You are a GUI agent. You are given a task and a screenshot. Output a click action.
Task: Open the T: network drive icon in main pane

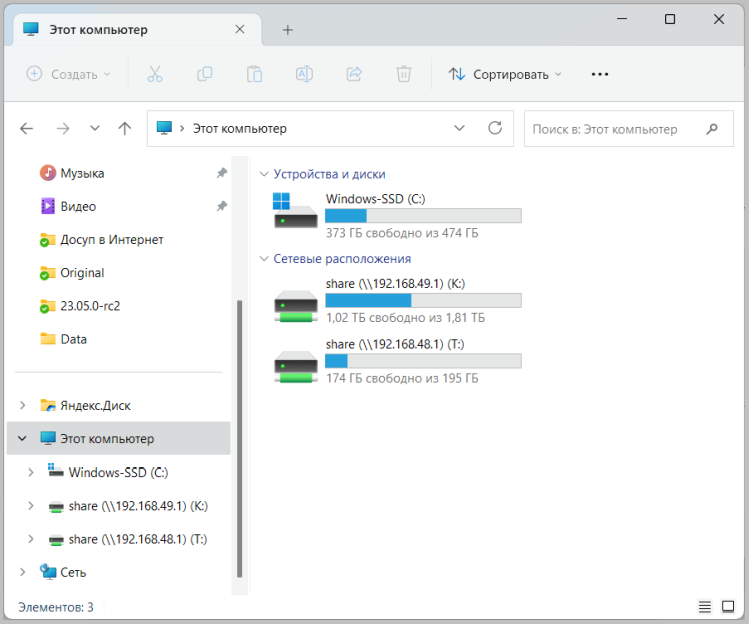pos(296,367)
